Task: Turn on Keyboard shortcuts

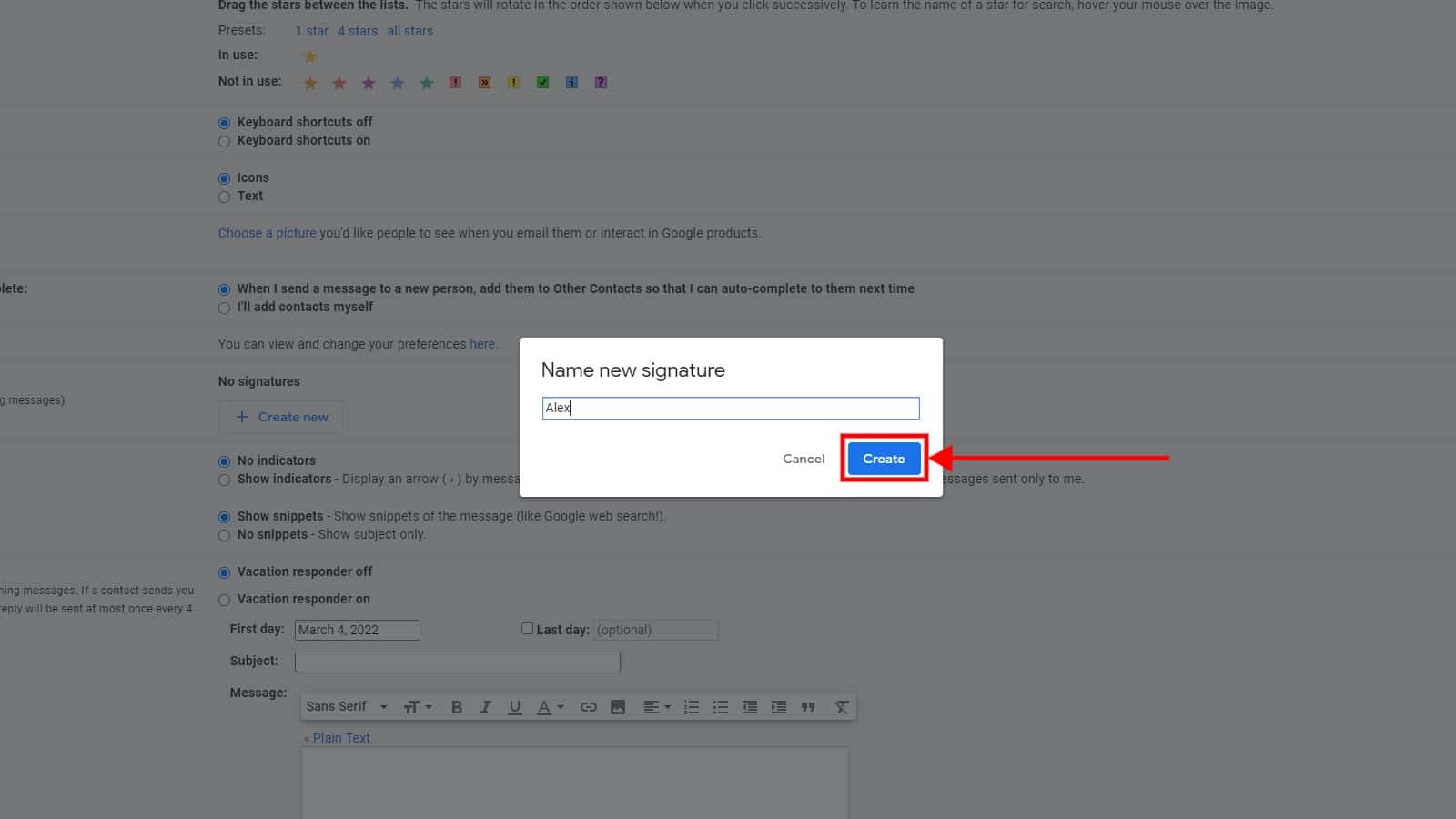Action: pyautogui.click(x=224, y=141)
